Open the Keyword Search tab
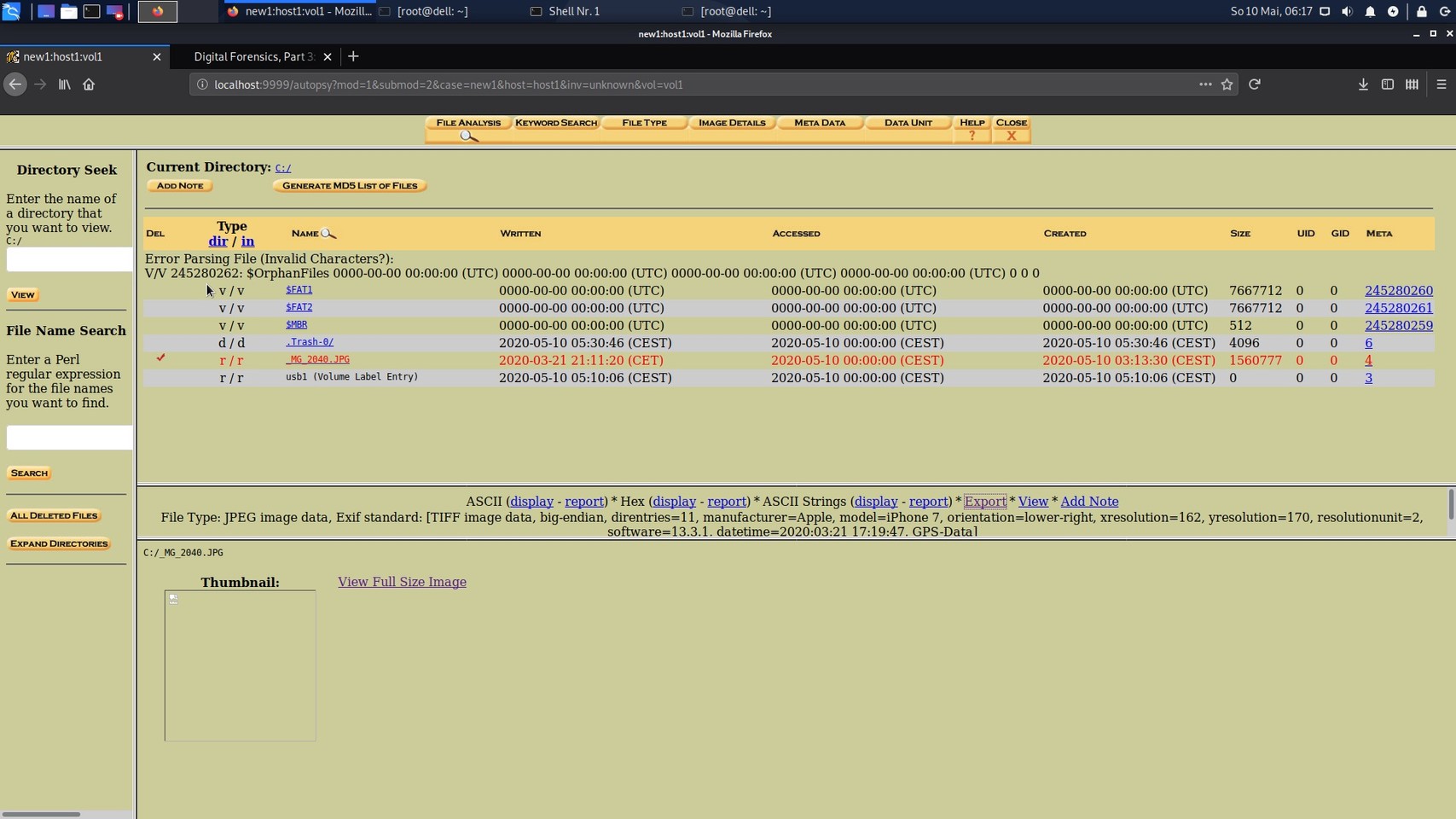The image size is (1456, 819). 555,123
